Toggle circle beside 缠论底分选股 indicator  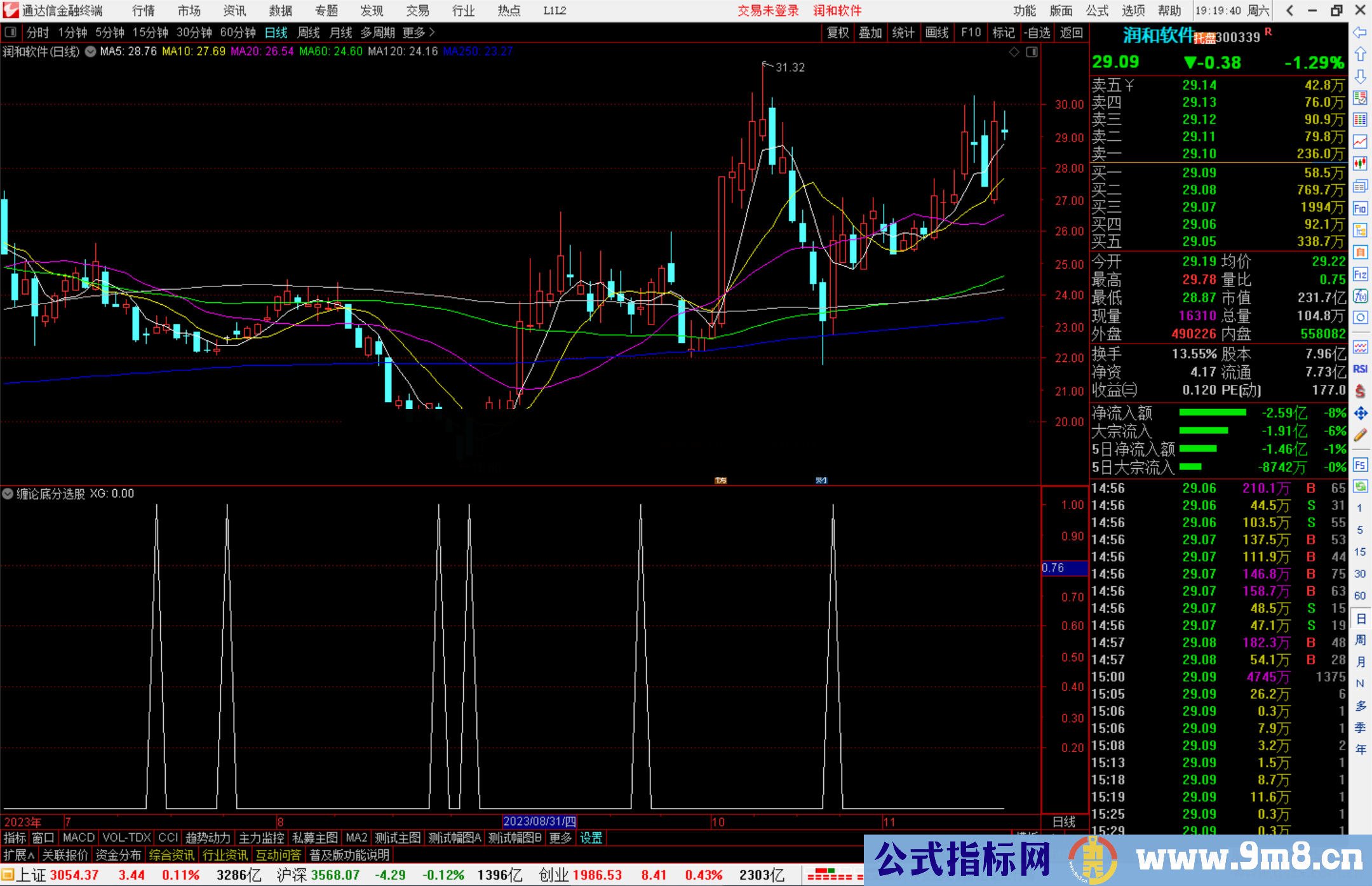[x=8, y=493]
